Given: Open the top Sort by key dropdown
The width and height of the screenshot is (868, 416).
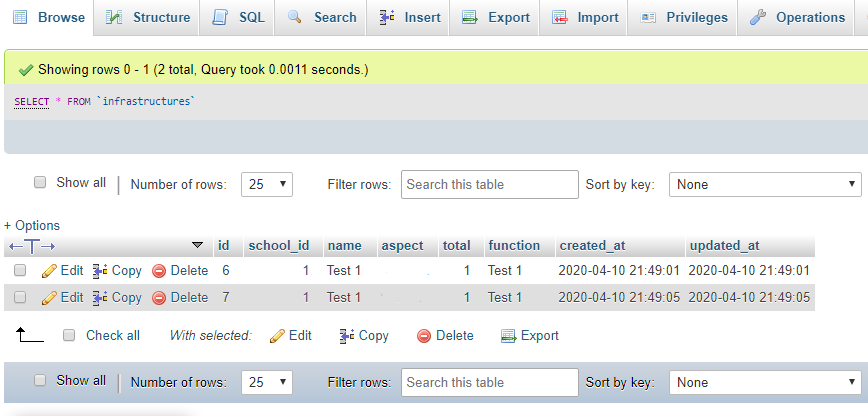Looking at the screenshot, I should click(x=765, y=184).
